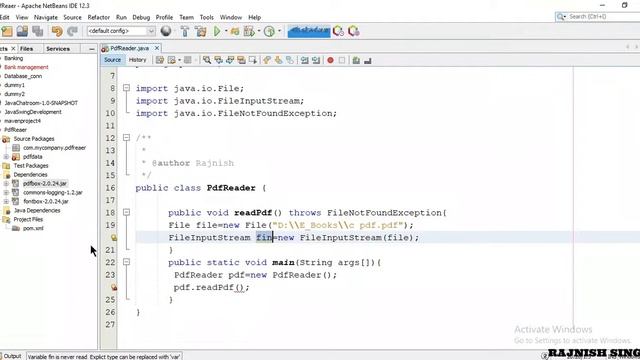Click the globe browser icon in toolbar
The height and width of the screenshot is (360, 640).
[x=166, y=31]
